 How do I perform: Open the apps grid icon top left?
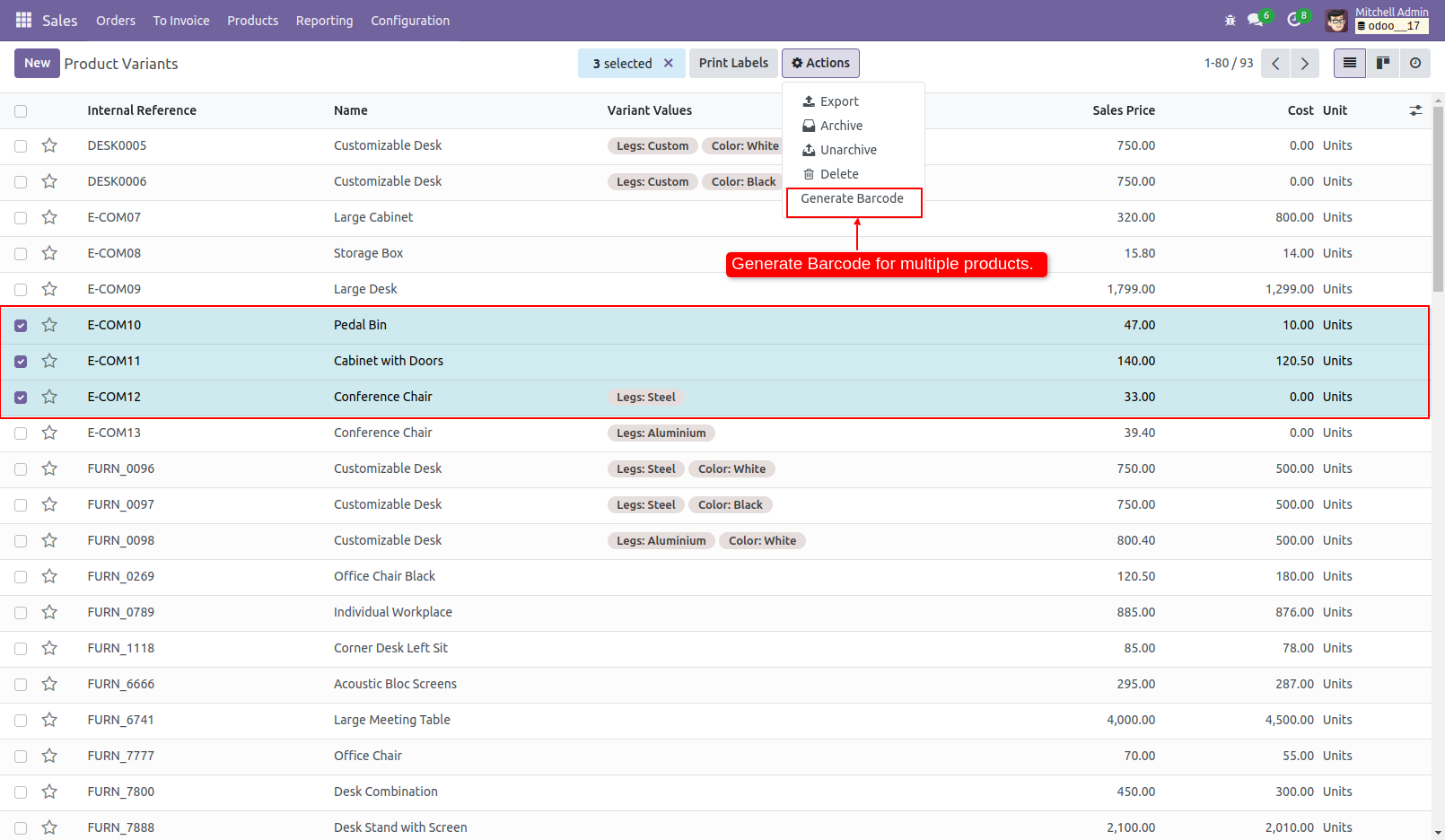[x=22, y=20]
